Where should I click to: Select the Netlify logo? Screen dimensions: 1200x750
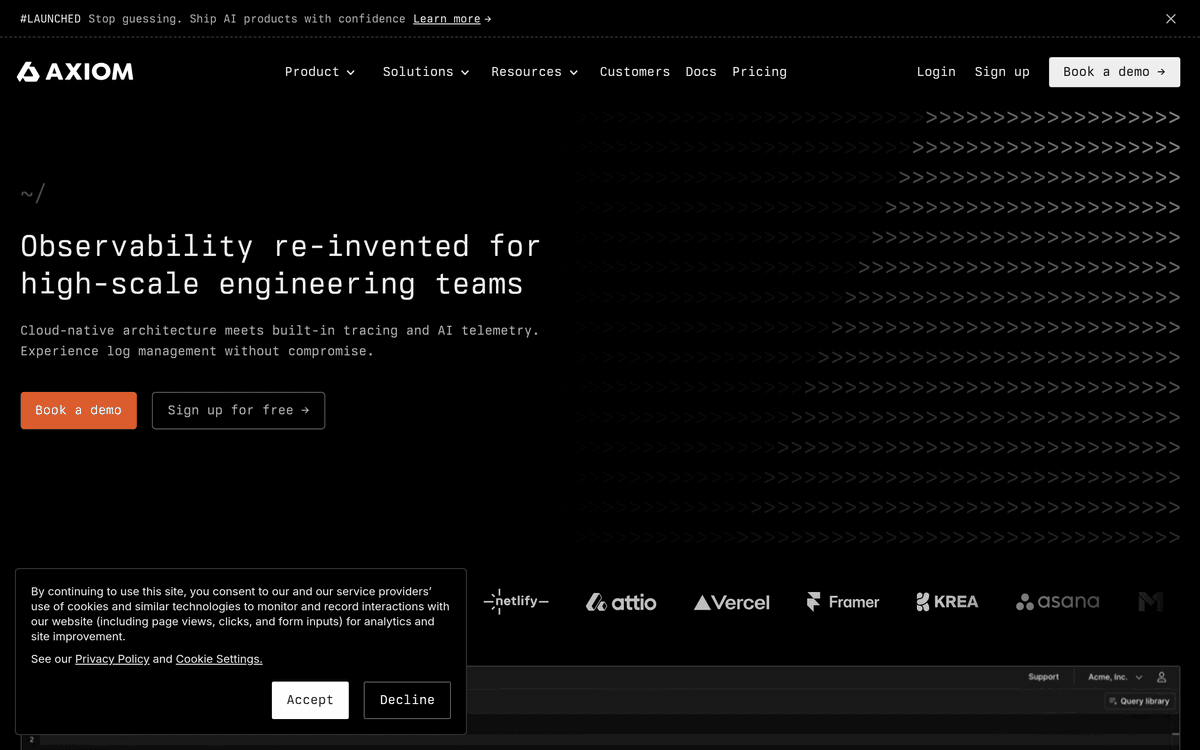point(516,601)
